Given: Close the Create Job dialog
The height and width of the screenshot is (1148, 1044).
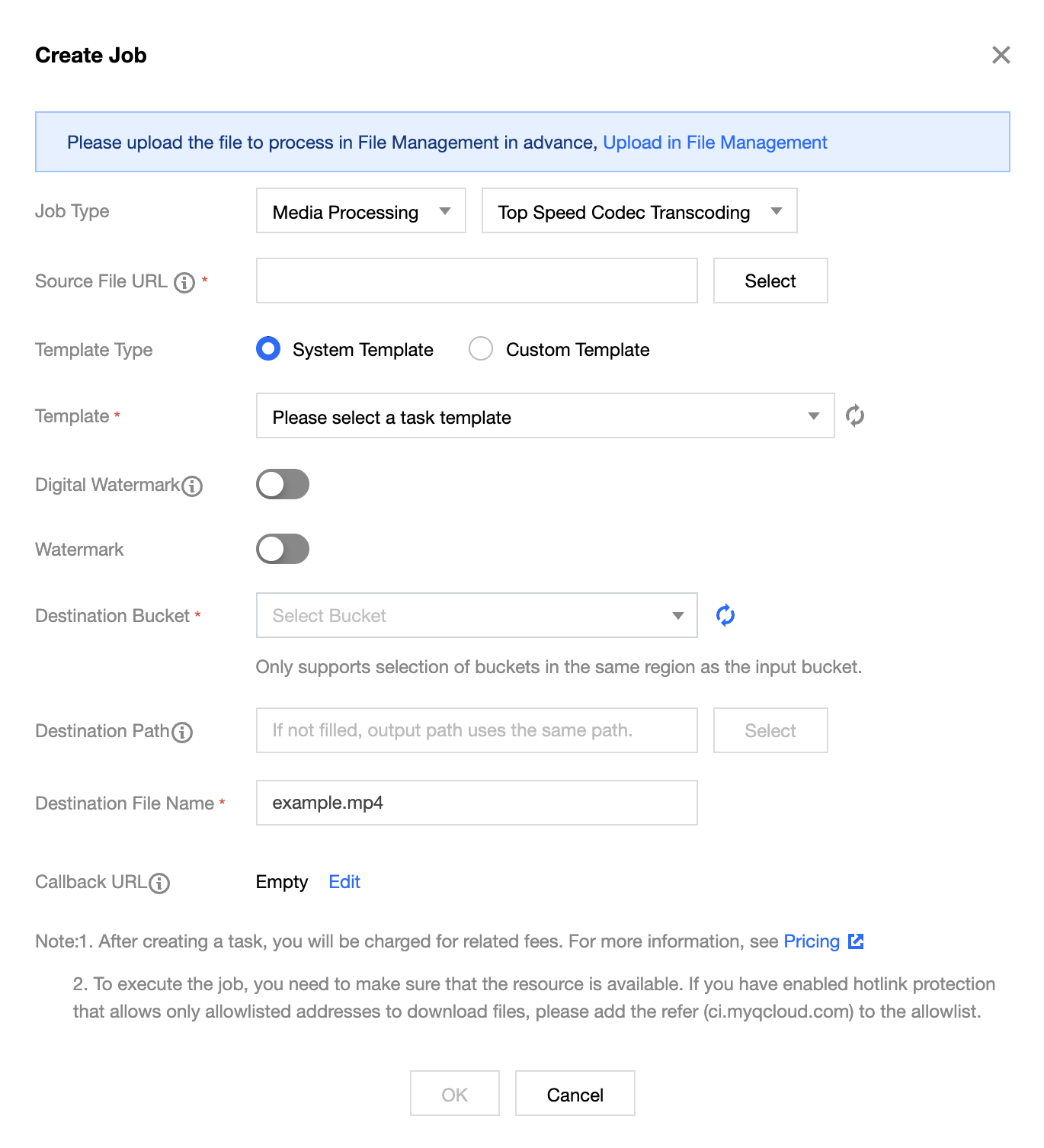Looking at the screenshot, I should pyautogui.click(x=1001, y=55).
